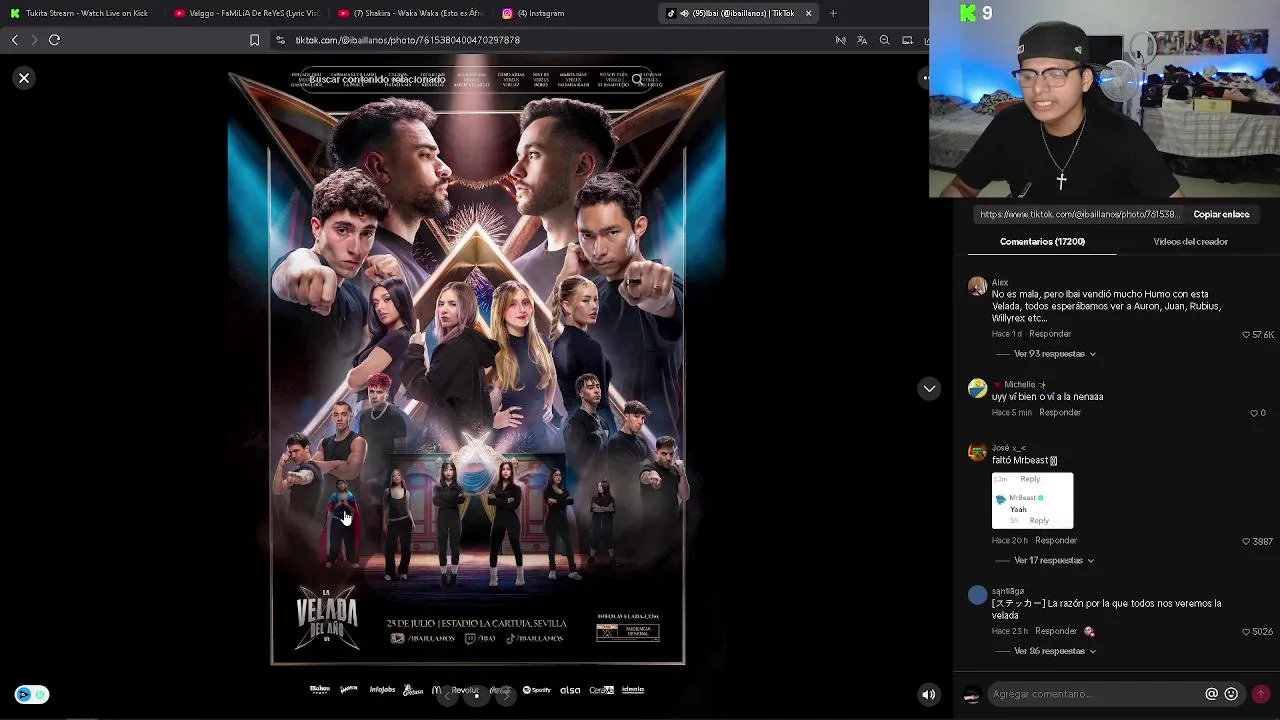Switch to Valggo FaMiLiA De ReYeS tab

(247, 13)
